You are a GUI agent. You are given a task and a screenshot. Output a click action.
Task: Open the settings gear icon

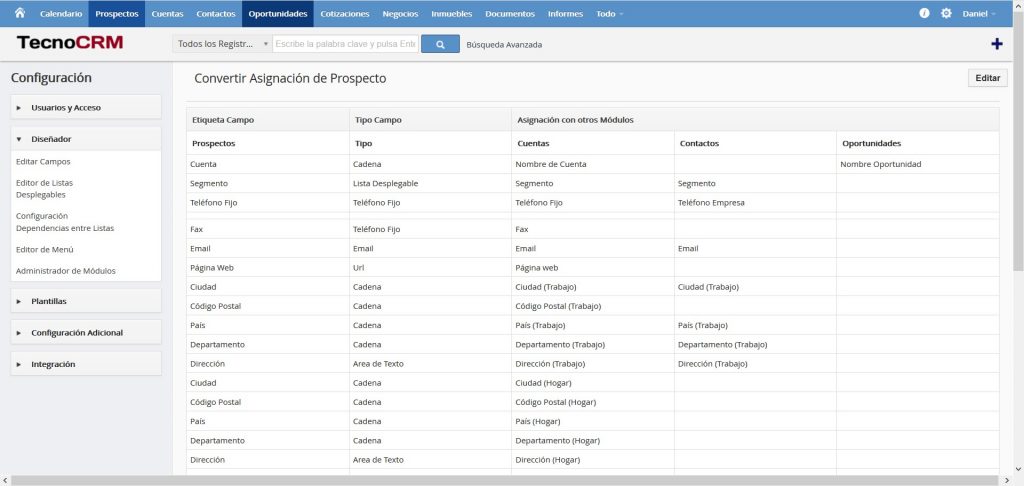pyautogui.click(x=946, y=14)
